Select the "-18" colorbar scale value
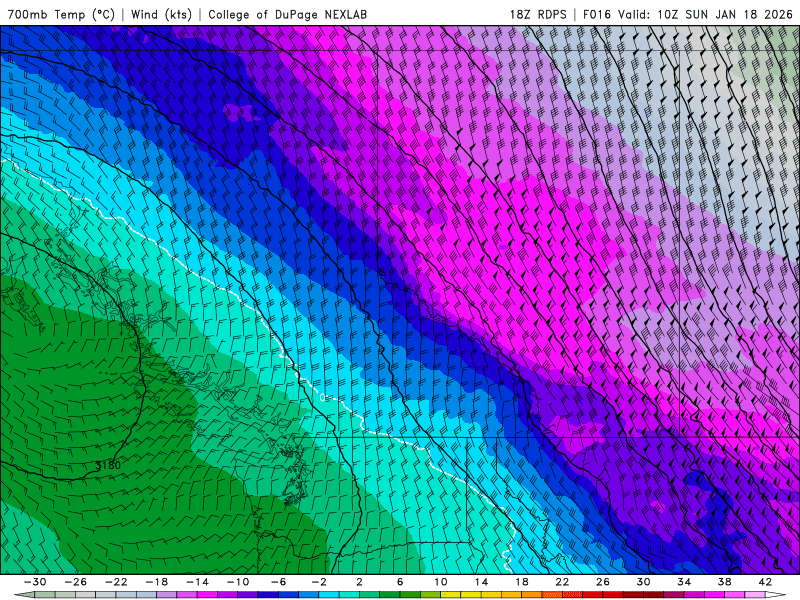The width and height of the screenshot is (800, 600). [157, 582]
